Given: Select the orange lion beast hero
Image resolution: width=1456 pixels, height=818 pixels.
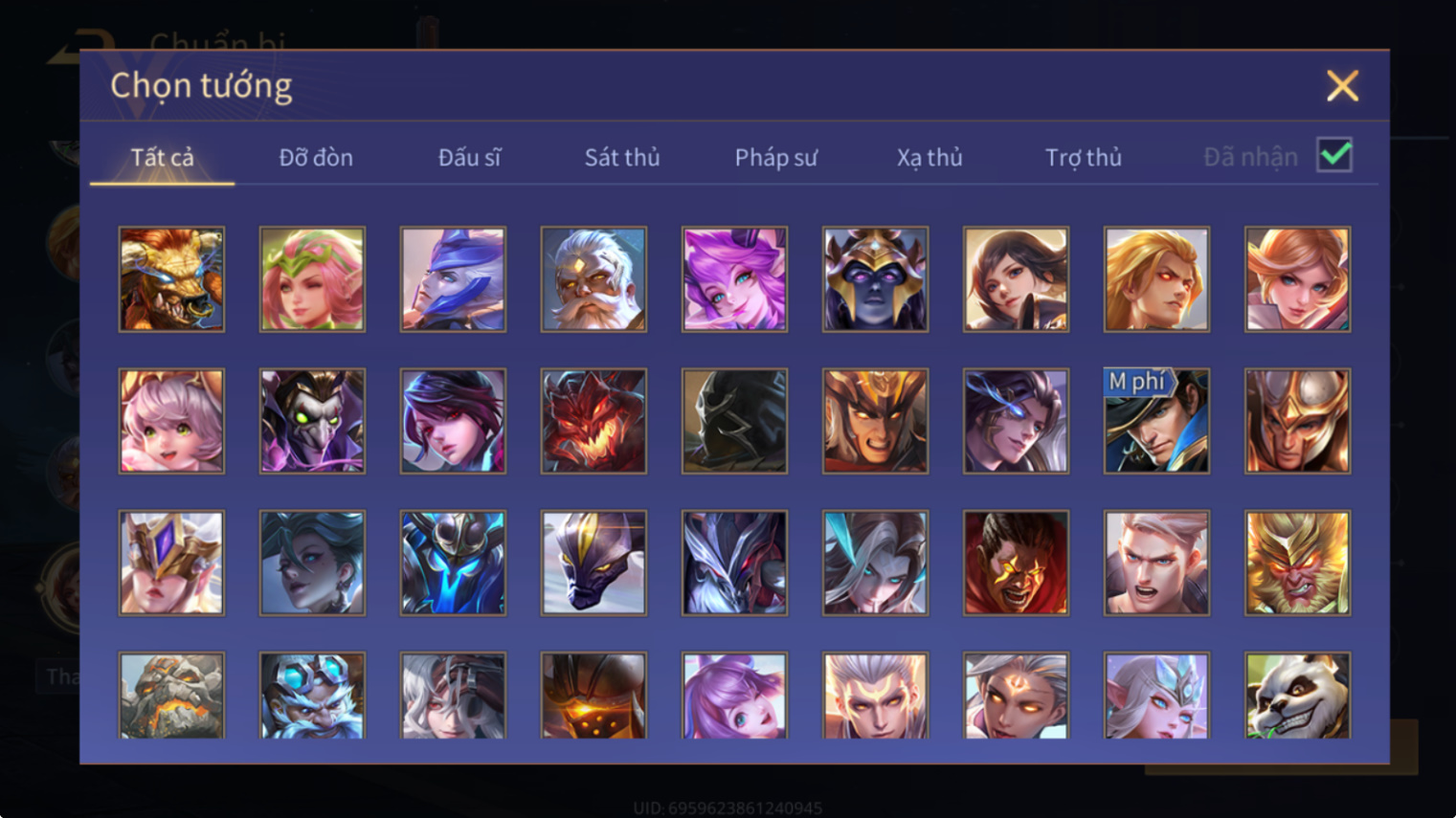Looking at the screenshot, I should [171, 279].
